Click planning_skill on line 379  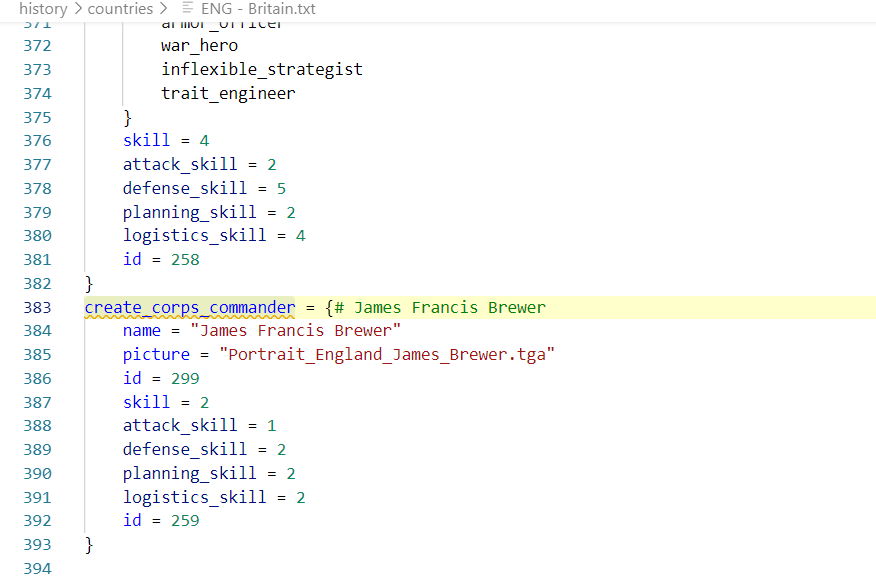(189, 212)
